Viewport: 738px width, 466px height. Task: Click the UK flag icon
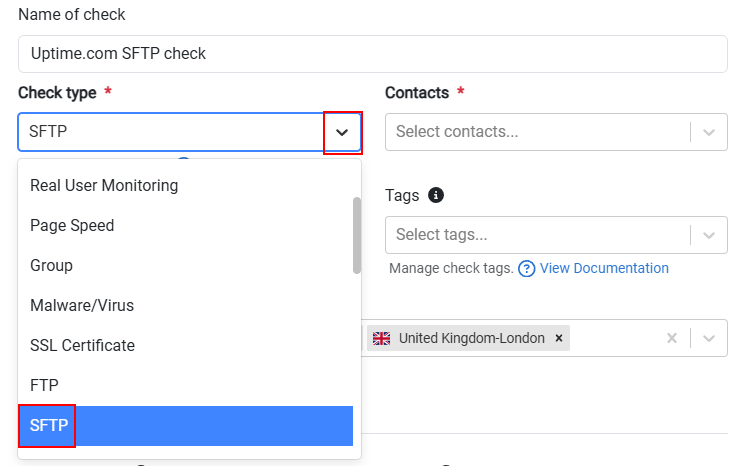tap(381, 338)
